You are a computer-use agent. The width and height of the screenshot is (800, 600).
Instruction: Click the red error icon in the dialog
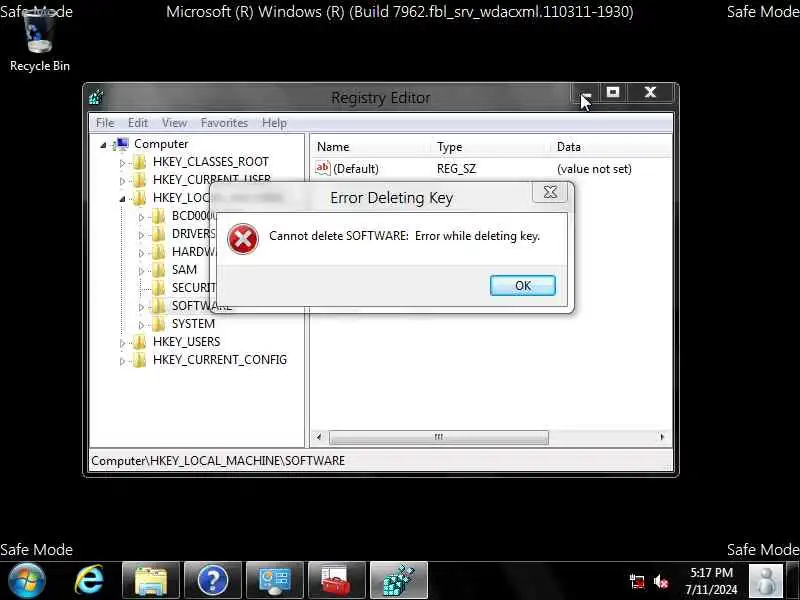coord(243,239)
